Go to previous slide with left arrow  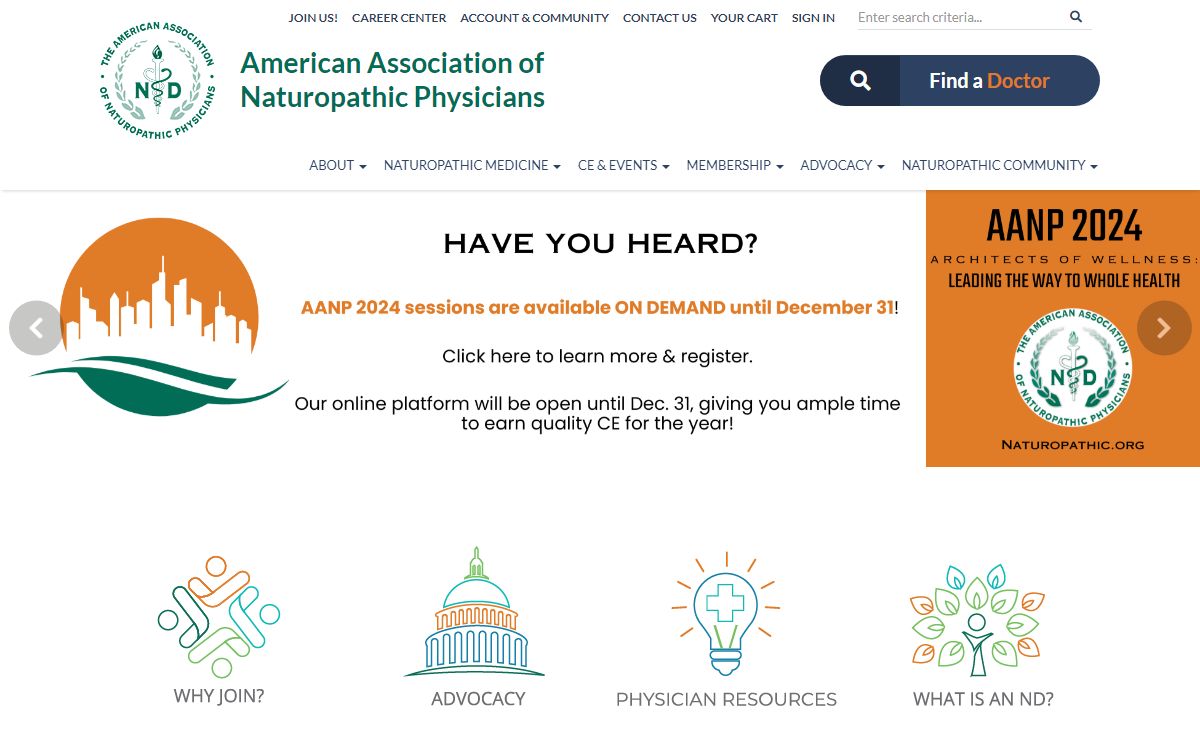tap(36, 328)
